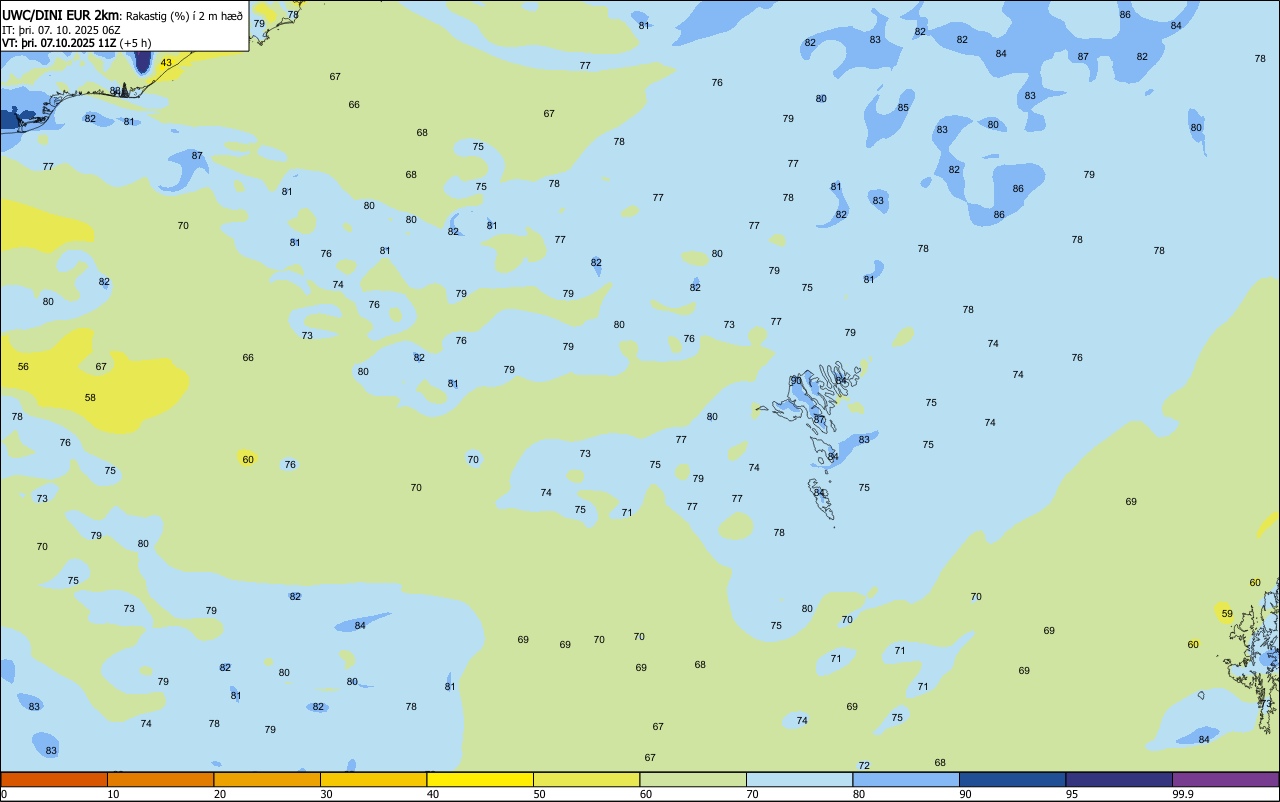Viewport: 1280px width, 802px height.
Task: Click the pale yellow 50–60 legend swatch
Action: tap(586, 779)
